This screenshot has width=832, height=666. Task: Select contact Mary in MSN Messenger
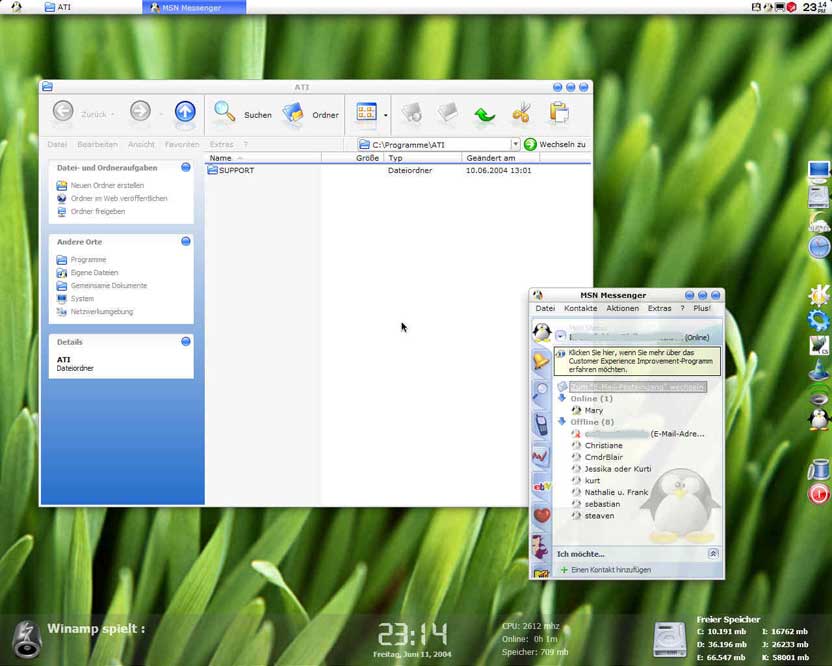tap(593, 410)
